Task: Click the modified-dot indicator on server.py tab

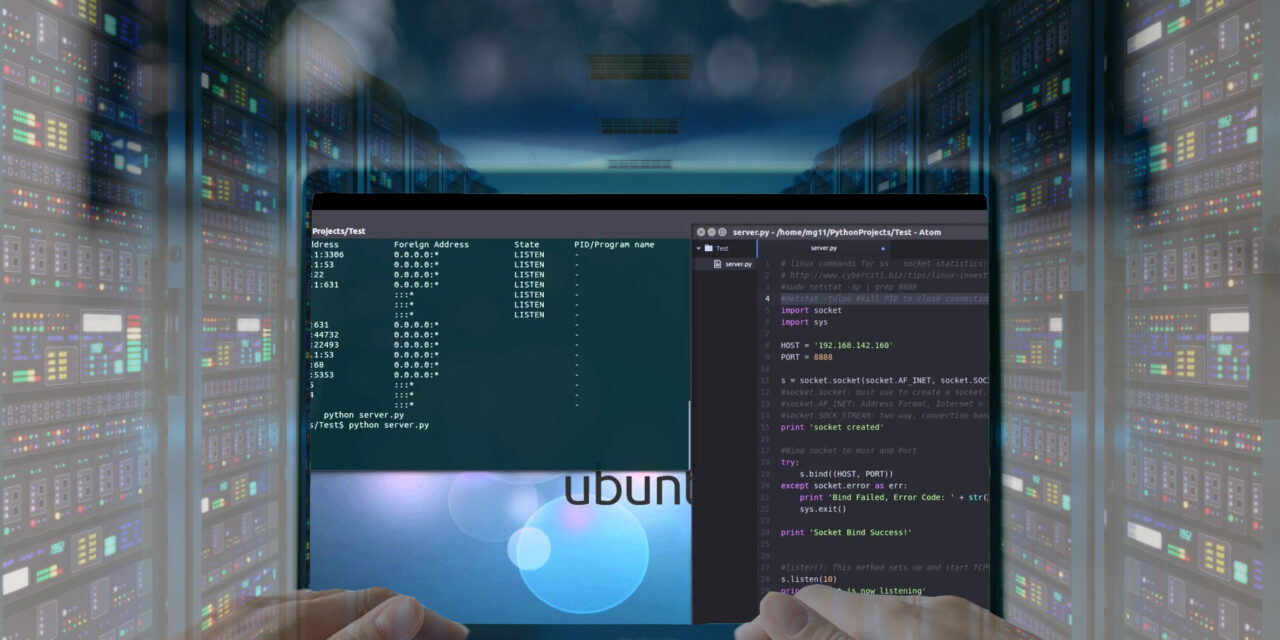Action: (x=882, y=248)
